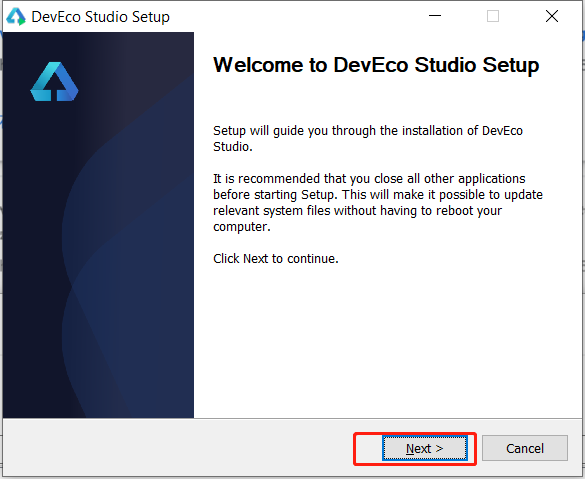Click the Next button to continue setup
This screenshot has height=479, width=585.
click(x=425, y=448)
